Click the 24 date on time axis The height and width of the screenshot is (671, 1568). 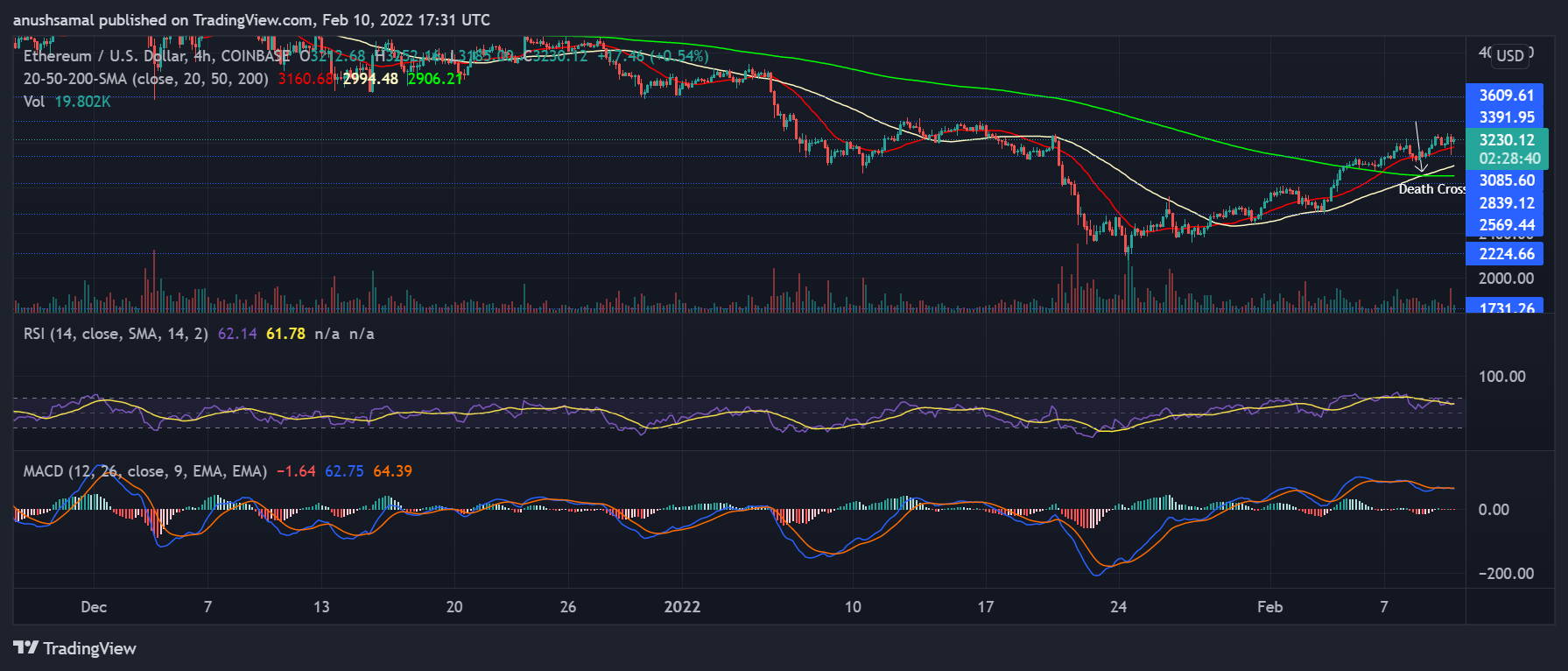tap(1118, 607)
